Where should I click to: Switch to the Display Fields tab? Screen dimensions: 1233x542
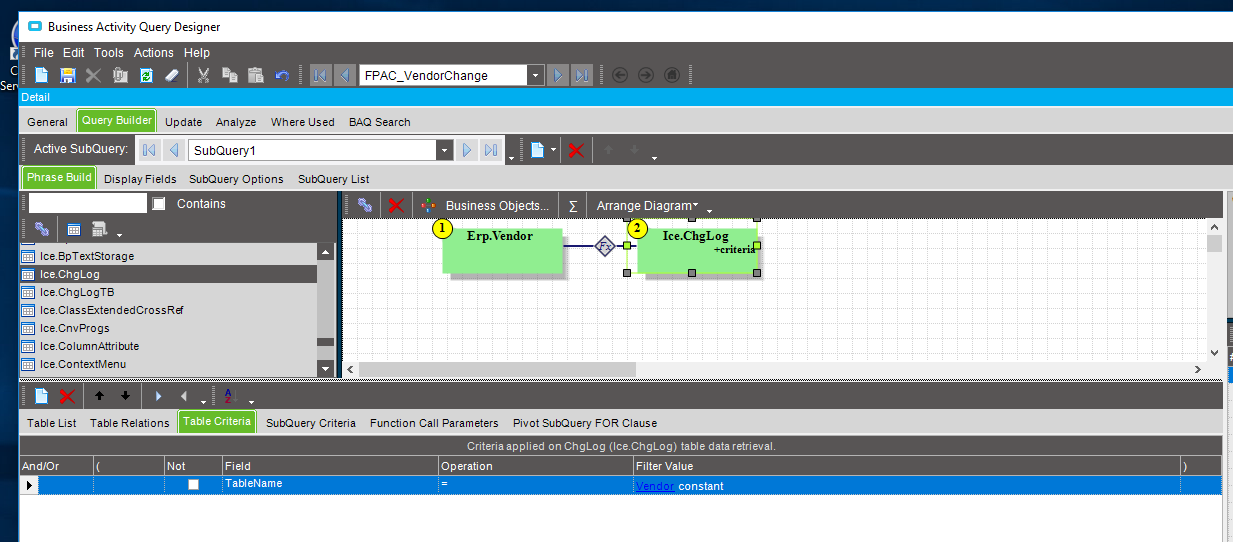[140, 179]
